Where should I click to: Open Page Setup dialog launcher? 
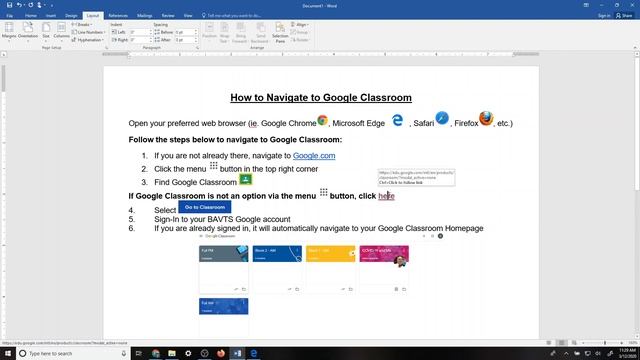point(107,48)
